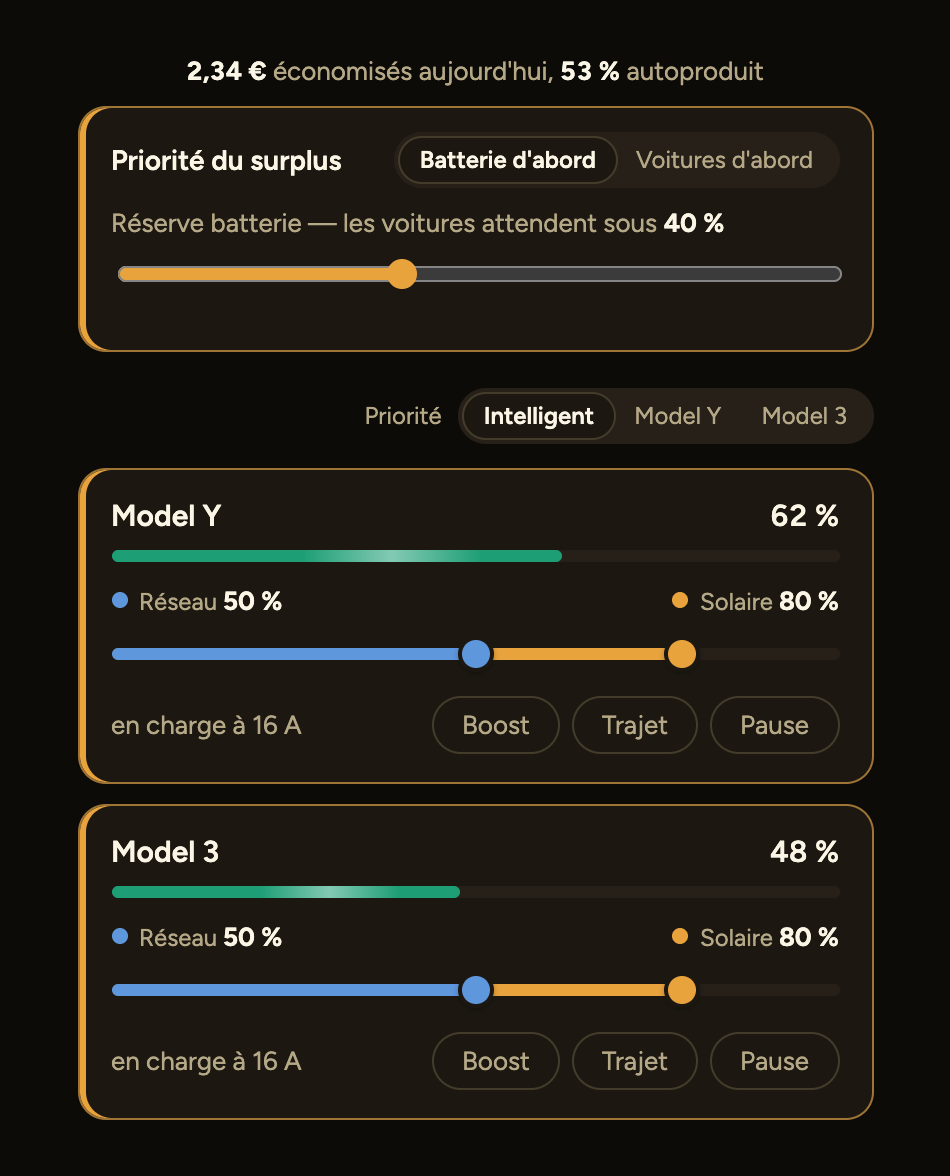Click Trajet on the Model Y card

(x=634, y=725)
